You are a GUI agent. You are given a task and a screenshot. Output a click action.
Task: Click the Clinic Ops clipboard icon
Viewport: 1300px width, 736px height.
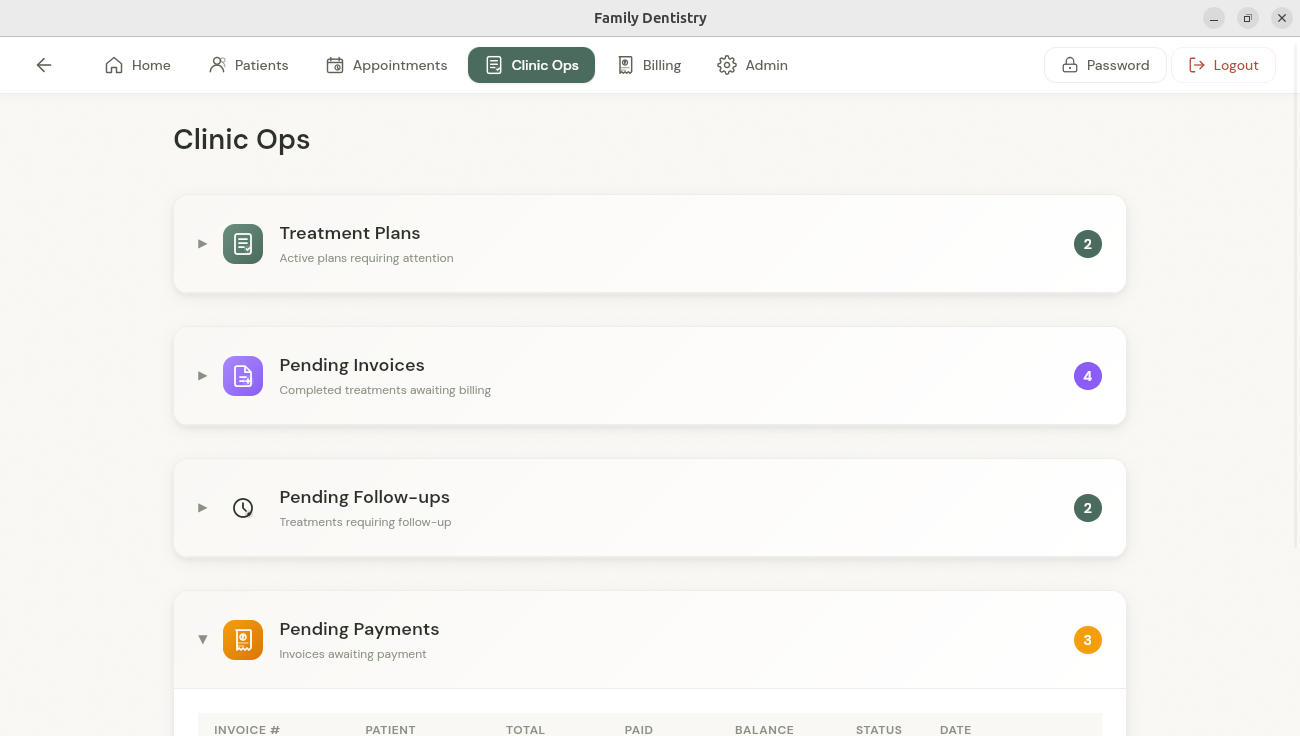point(494,65)
